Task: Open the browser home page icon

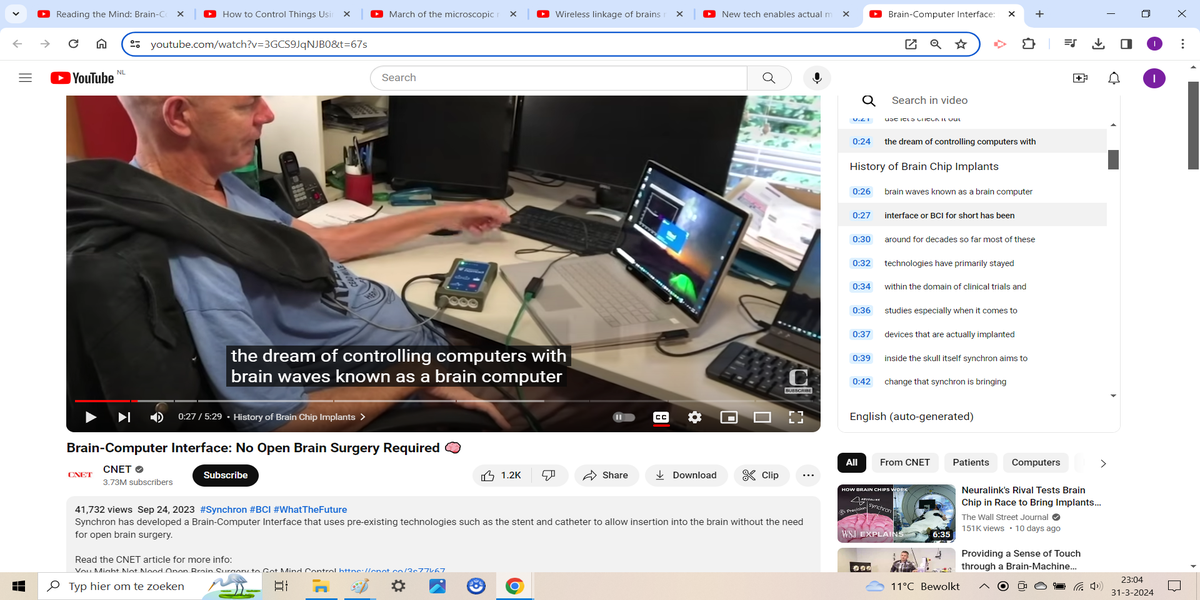Action: point(101,44)
